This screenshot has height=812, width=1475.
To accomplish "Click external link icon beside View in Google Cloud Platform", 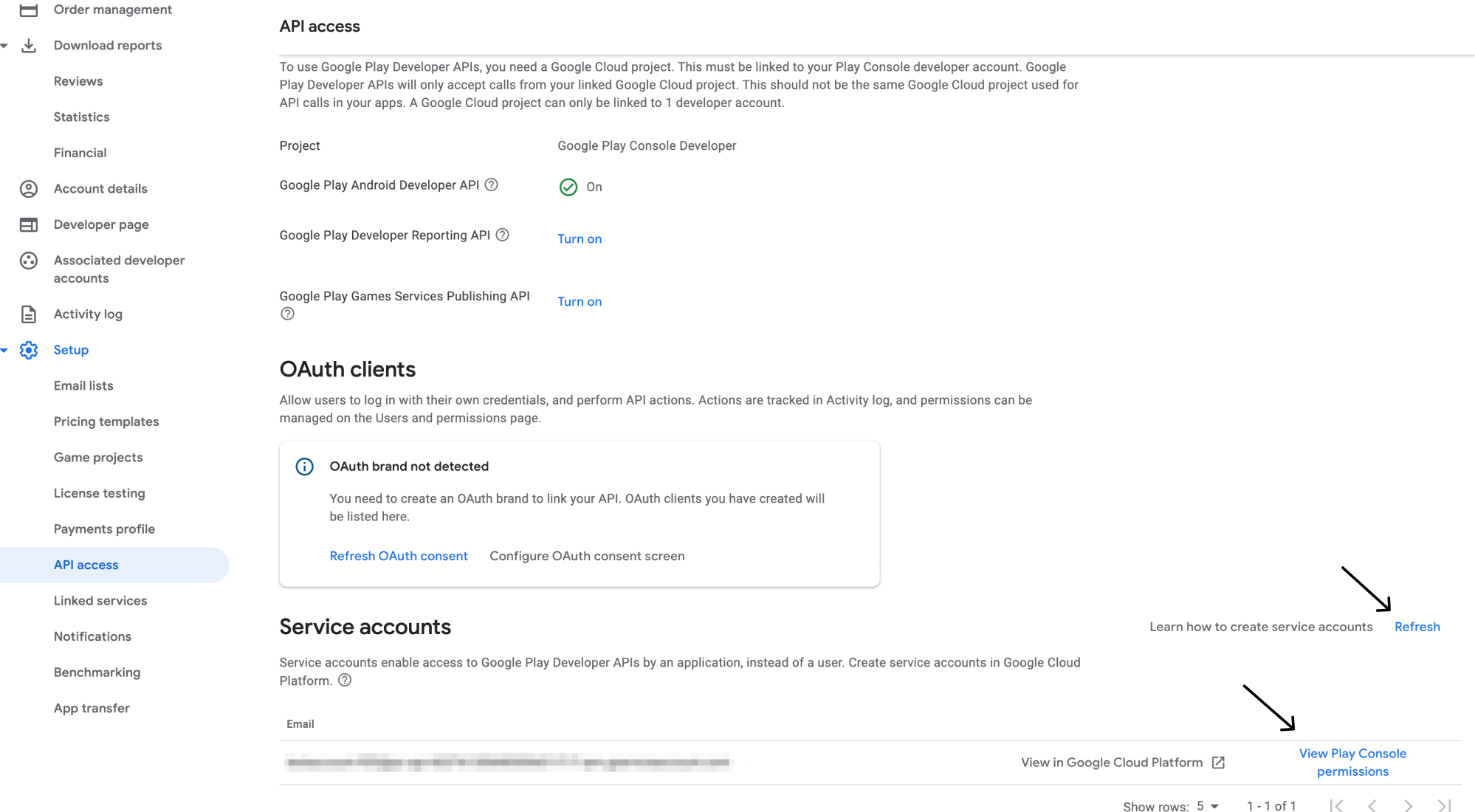I will [1218, 763].
